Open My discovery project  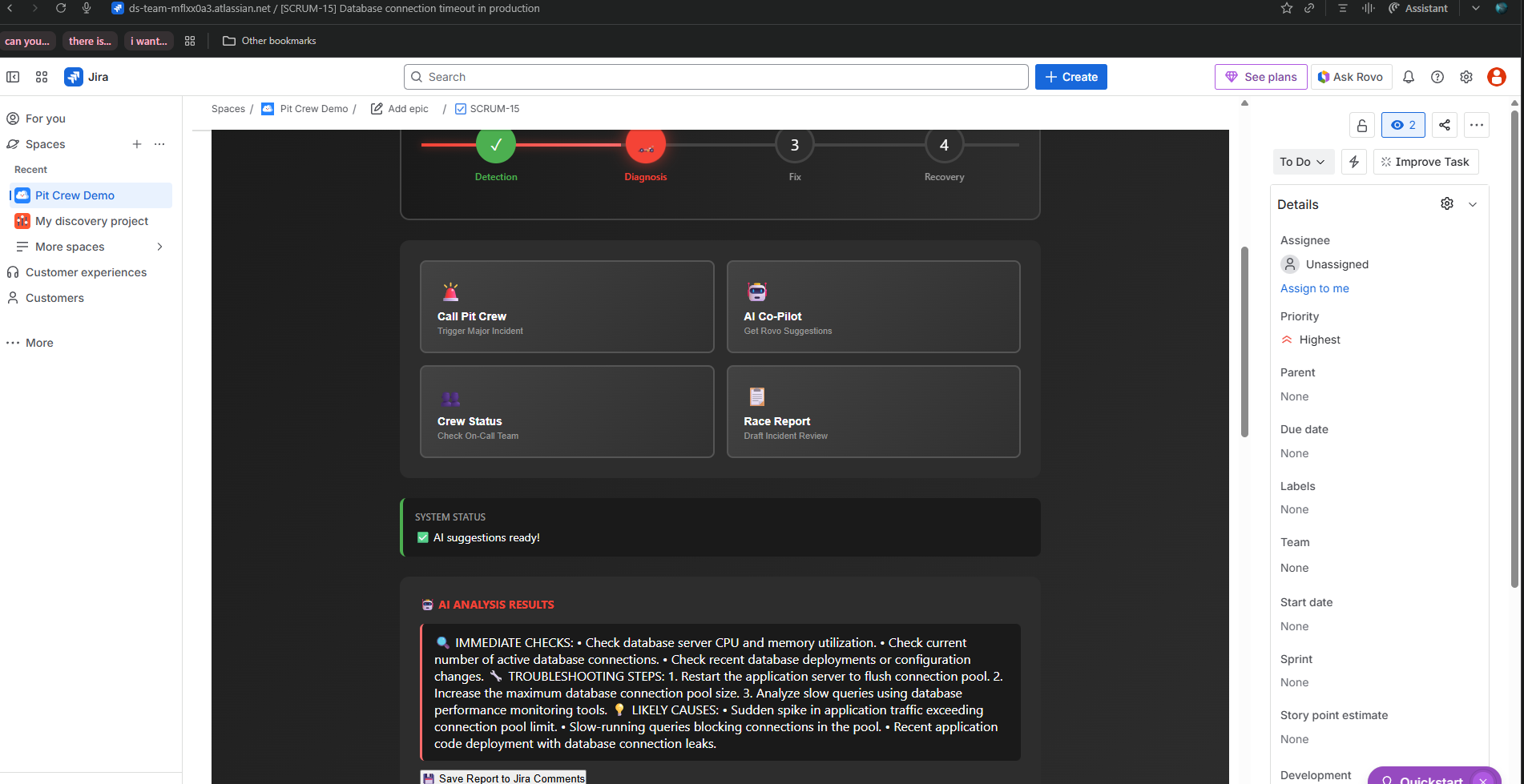[x=91, y=221]
